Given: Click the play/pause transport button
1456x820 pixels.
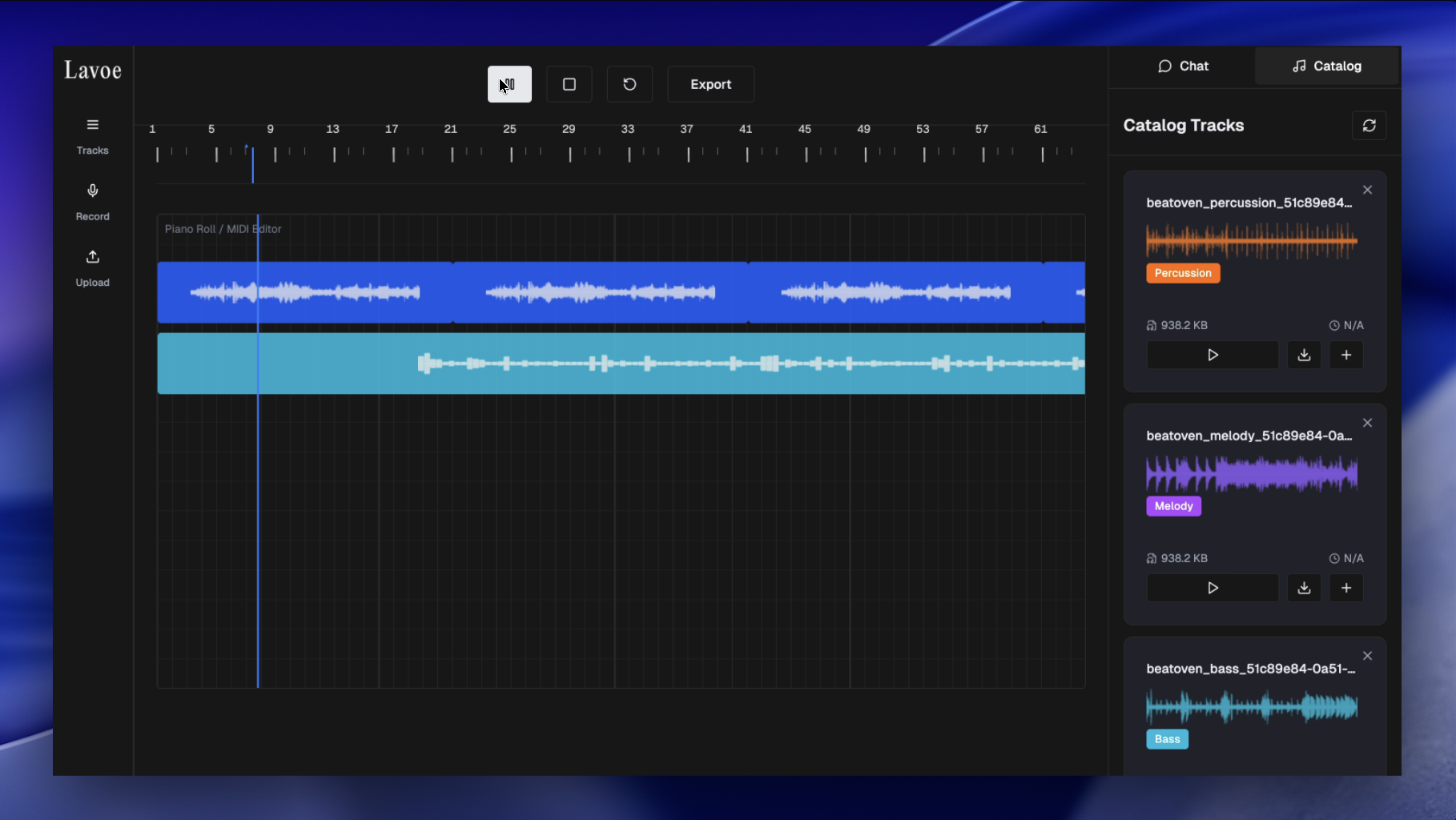Looking at the screenshot, I should (509, 84).
